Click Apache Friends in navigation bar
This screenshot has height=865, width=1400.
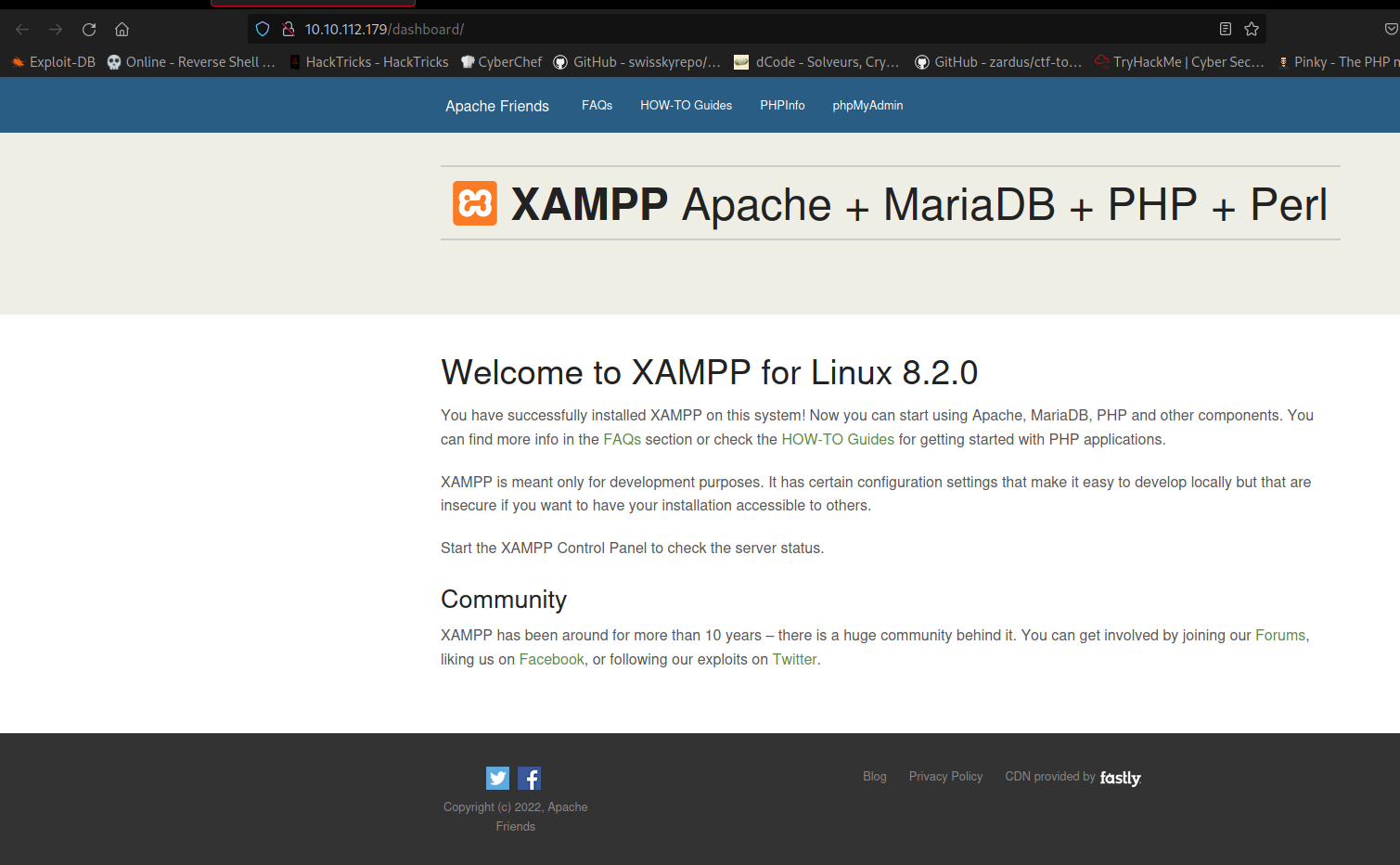497,106
